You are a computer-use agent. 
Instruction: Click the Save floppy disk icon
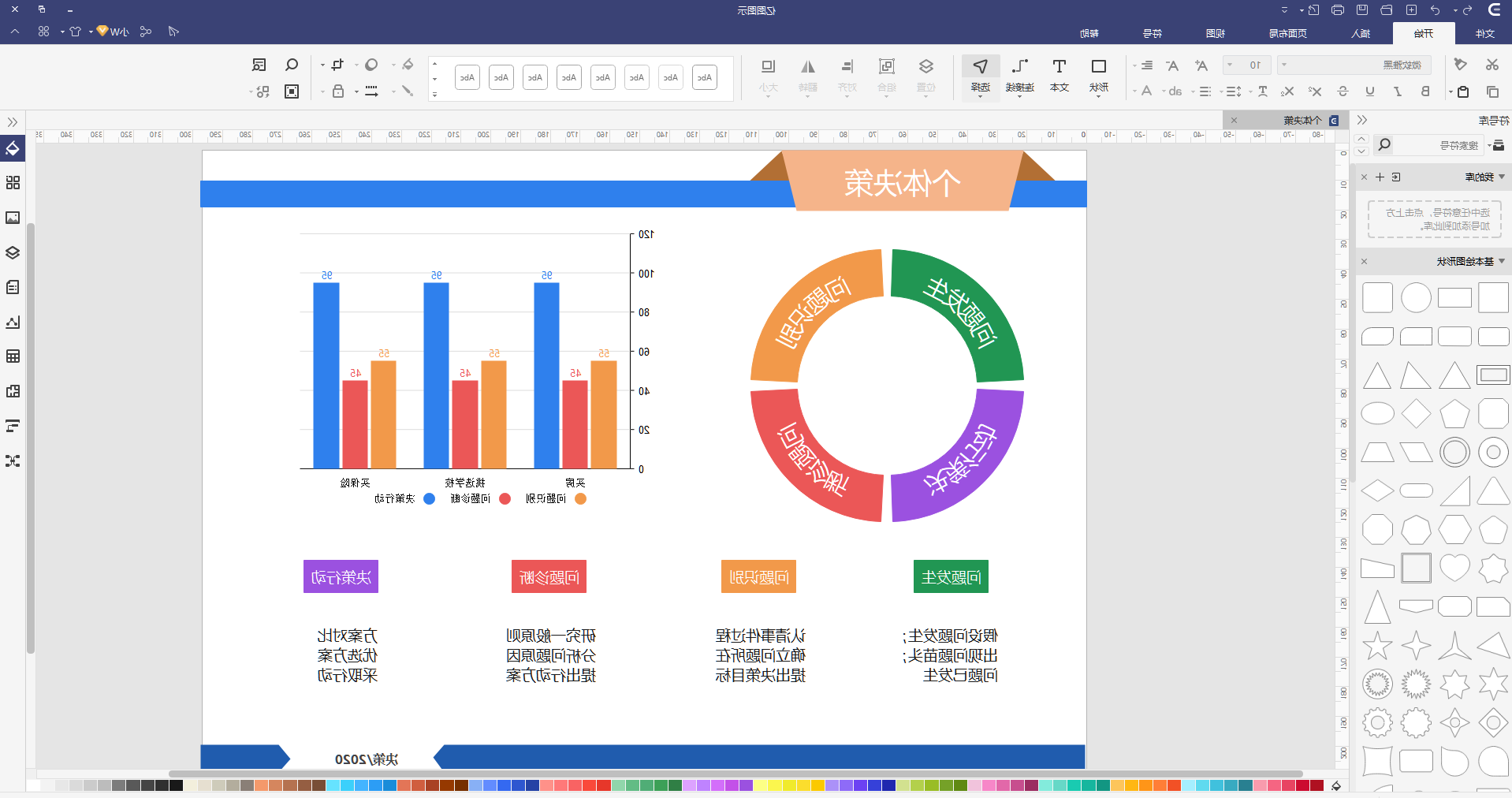coord(1362,10)
